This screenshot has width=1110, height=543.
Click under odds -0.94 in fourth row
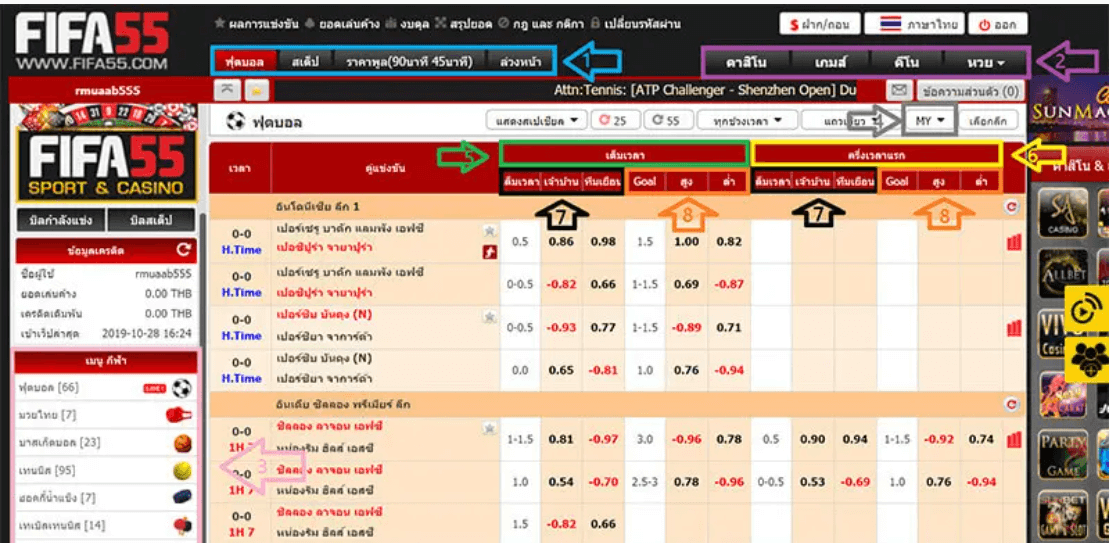tap(728, 370)
